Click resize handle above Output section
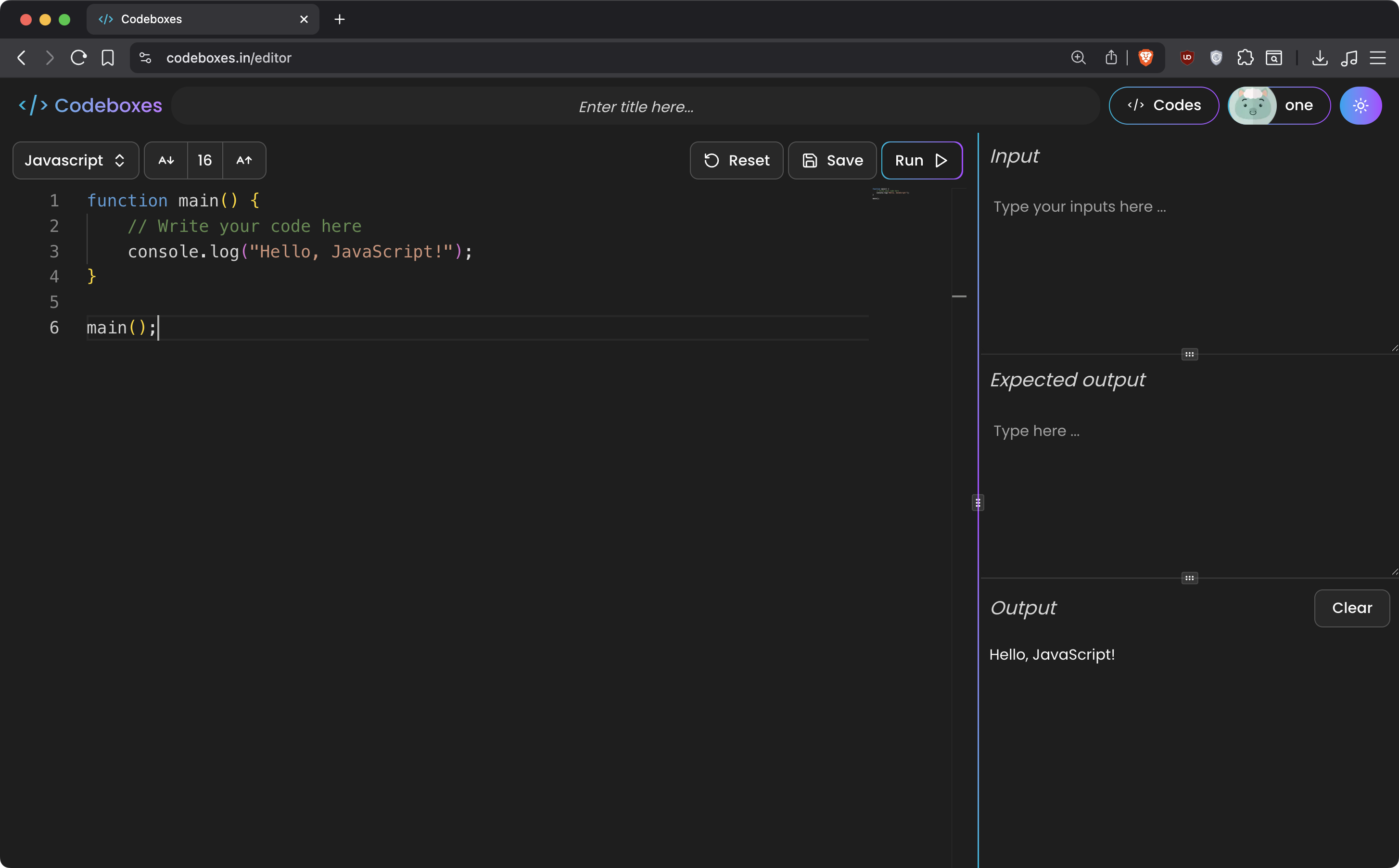Screen dimensions: 1399x868 pos(1189,578)
